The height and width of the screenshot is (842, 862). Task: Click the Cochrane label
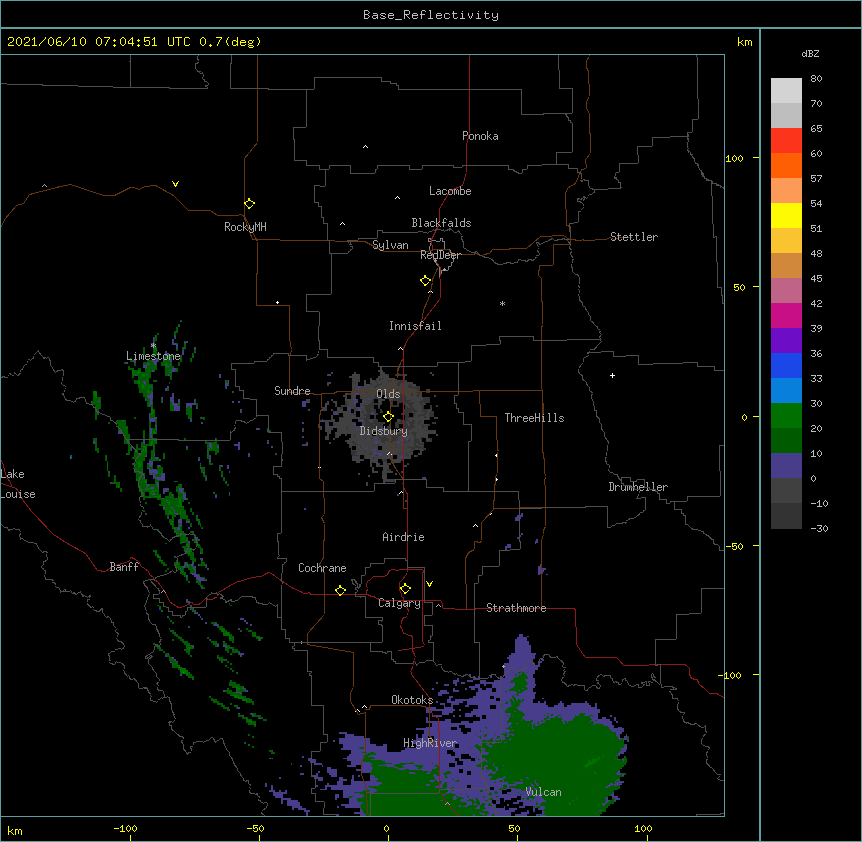click(322, 568)
